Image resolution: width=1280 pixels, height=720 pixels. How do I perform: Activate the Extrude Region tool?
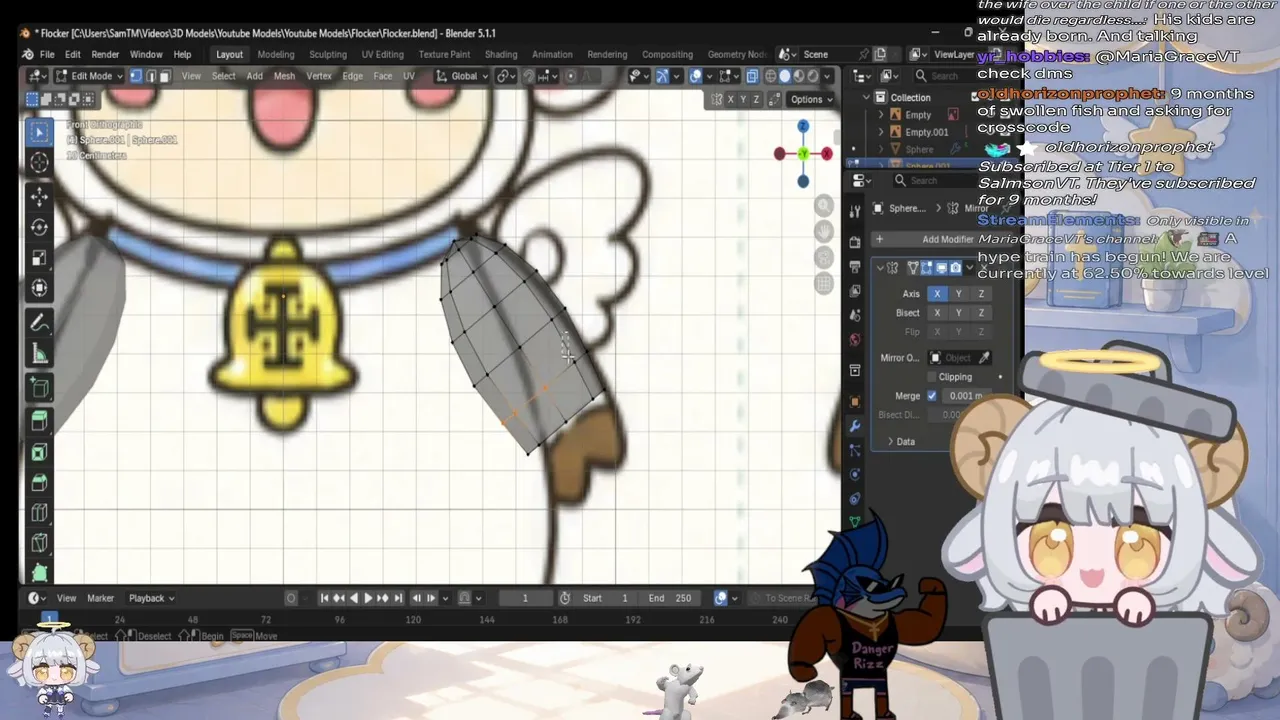[x=40, y=420]
